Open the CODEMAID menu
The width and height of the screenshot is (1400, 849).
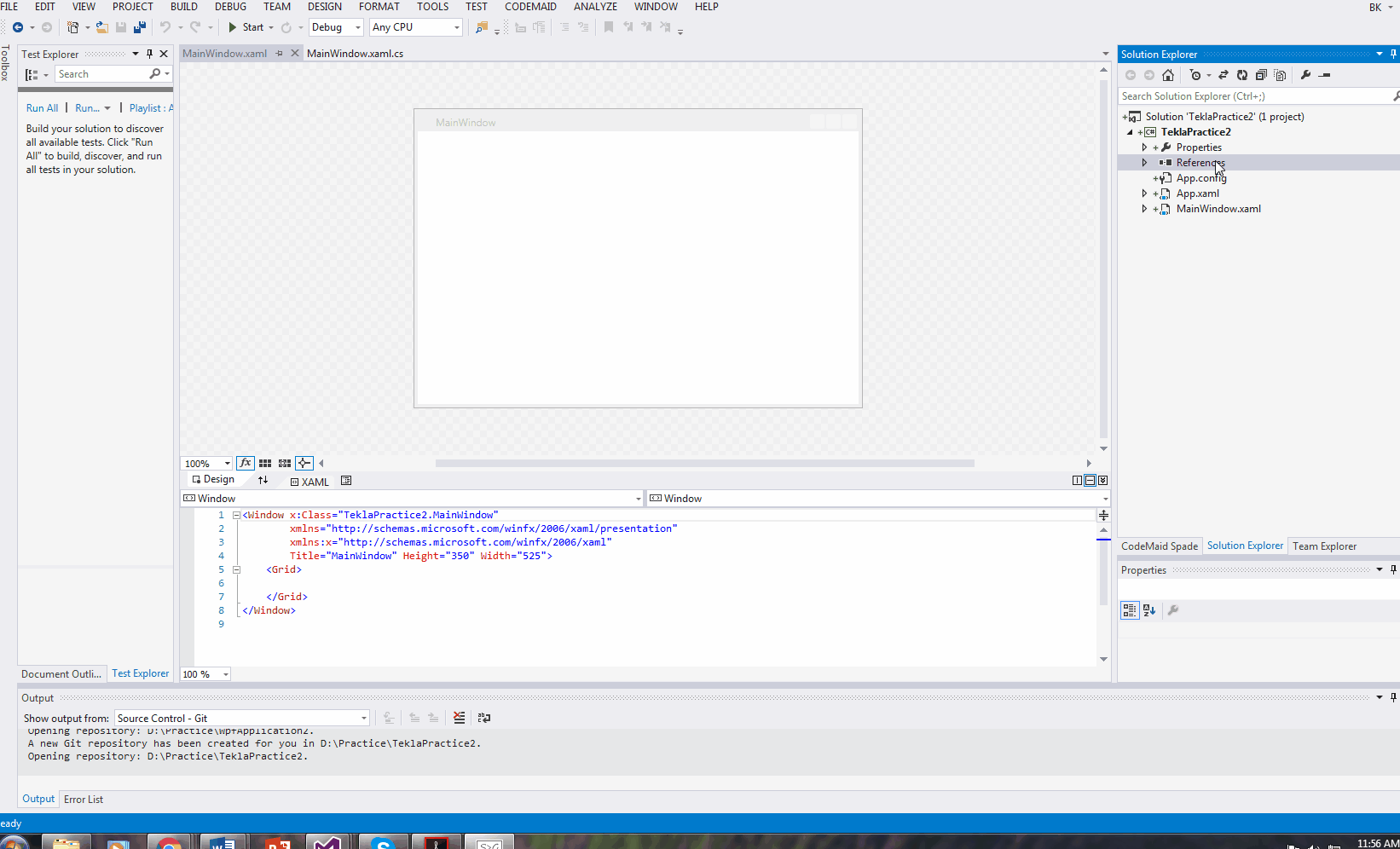[530, 7]
